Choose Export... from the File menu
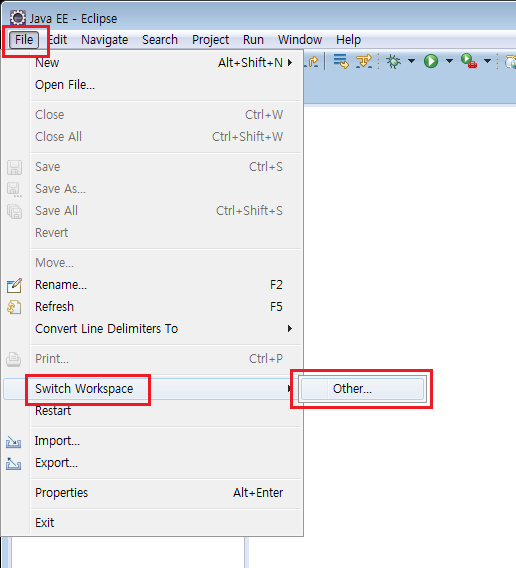The image size is (516, 568). click(167, 463)
